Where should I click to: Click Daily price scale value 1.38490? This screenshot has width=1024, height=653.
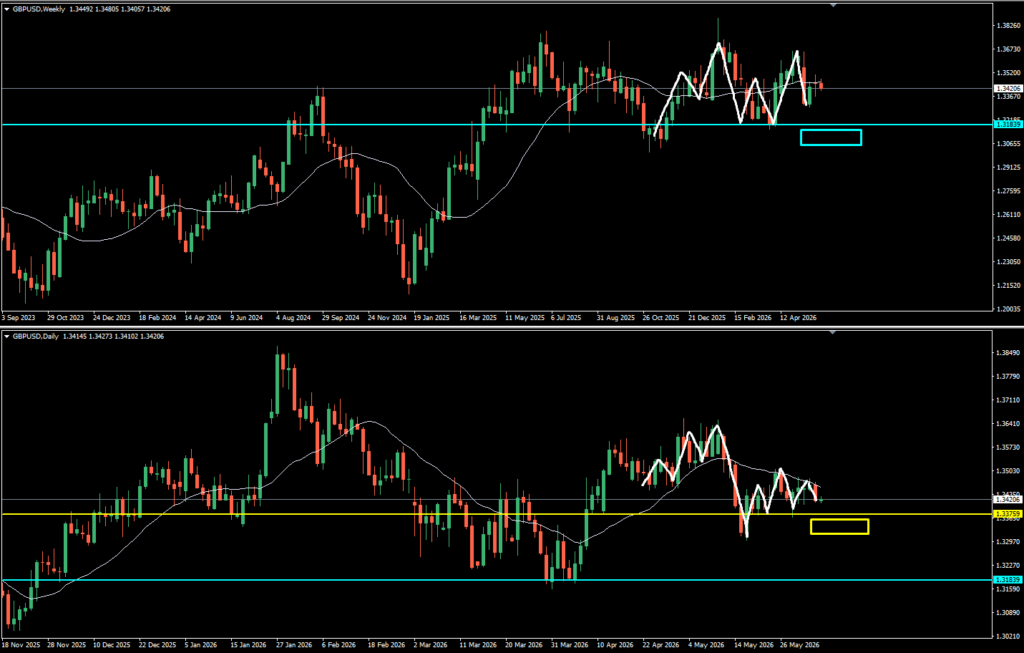point(1009,353)
